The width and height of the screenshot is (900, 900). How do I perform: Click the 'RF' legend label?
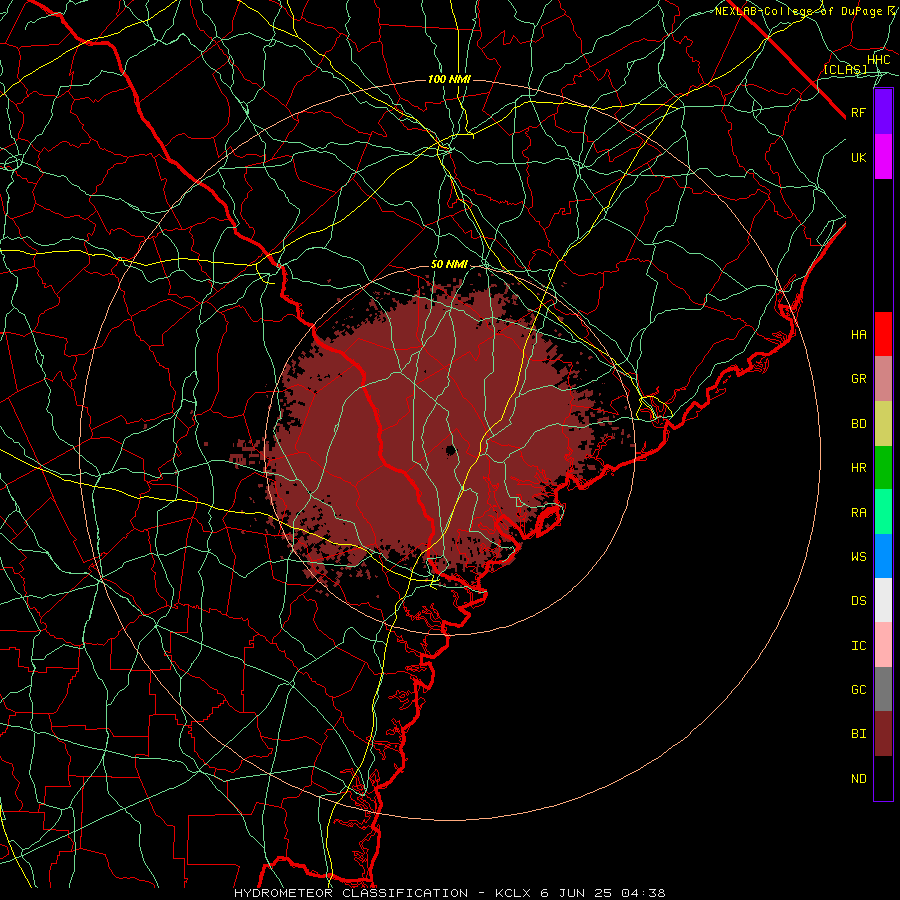[858, 112]
